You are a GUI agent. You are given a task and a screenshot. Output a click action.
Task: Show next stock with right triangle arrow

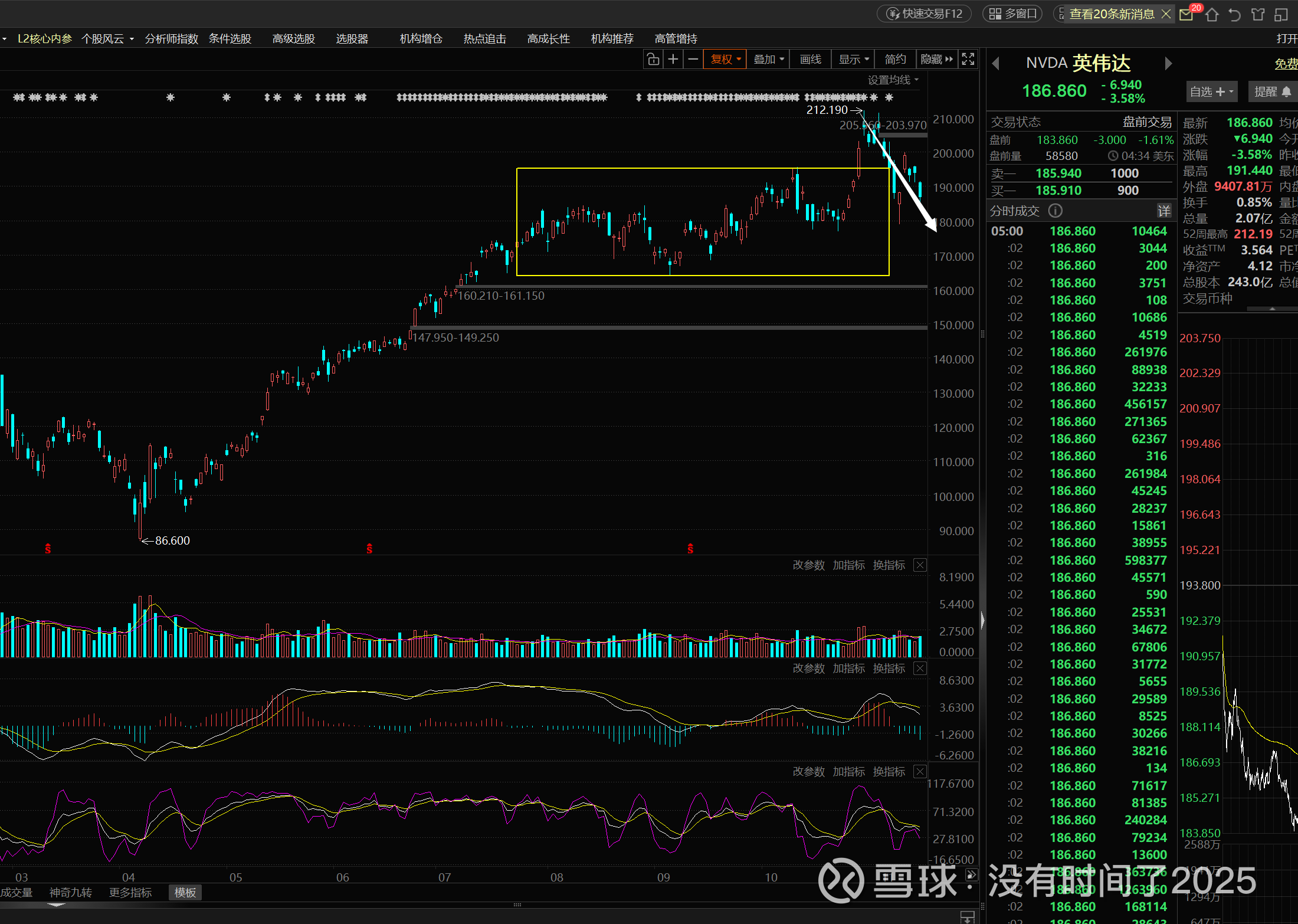[x=1168, y=64]
